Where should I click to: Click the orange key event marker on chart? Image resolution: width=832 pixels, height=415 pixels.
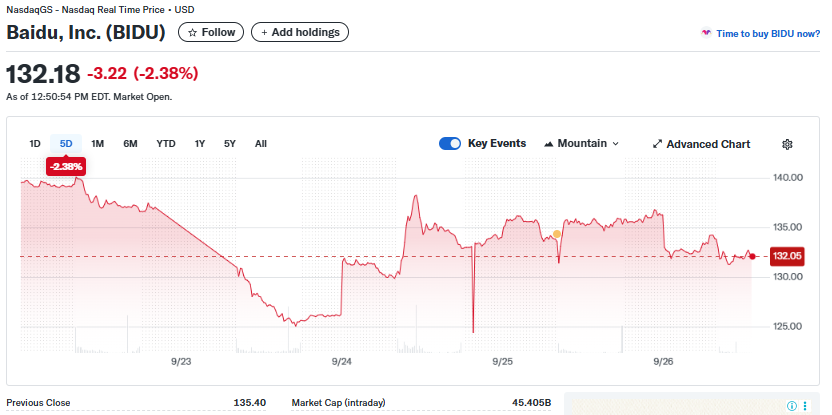click(557, 234)
